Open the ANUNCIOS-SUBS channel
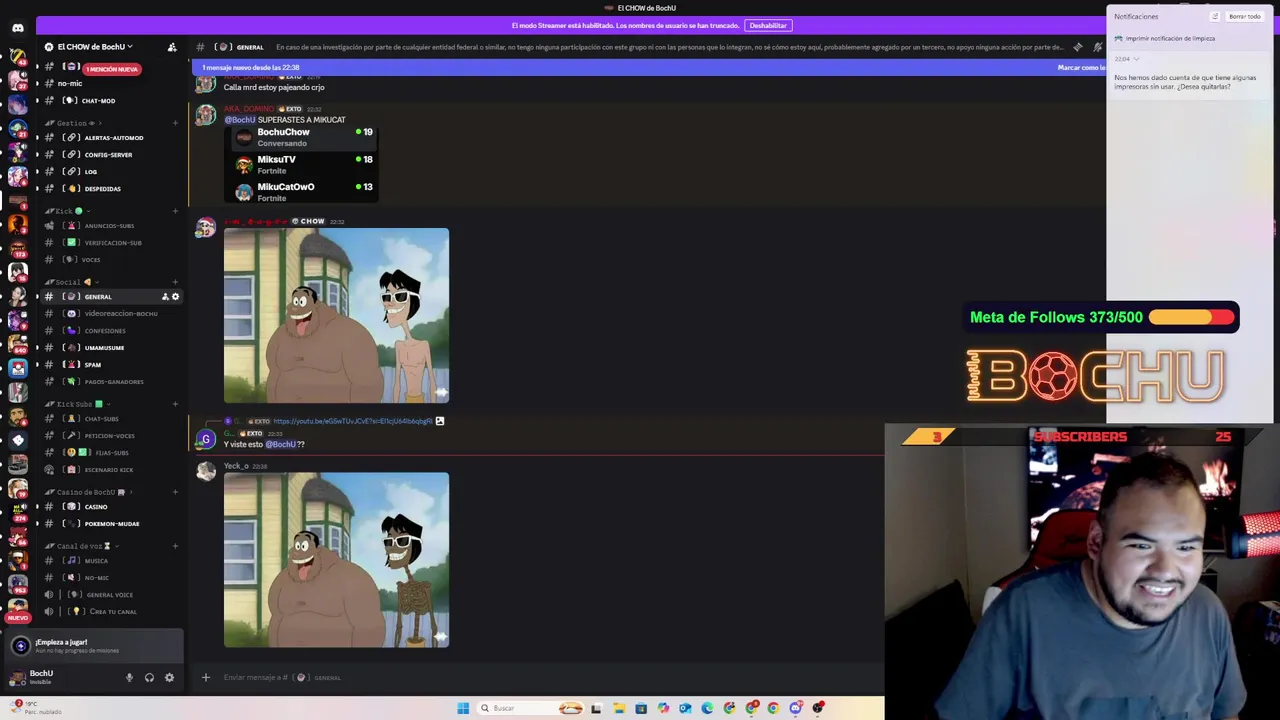 [x=111, y=226]
